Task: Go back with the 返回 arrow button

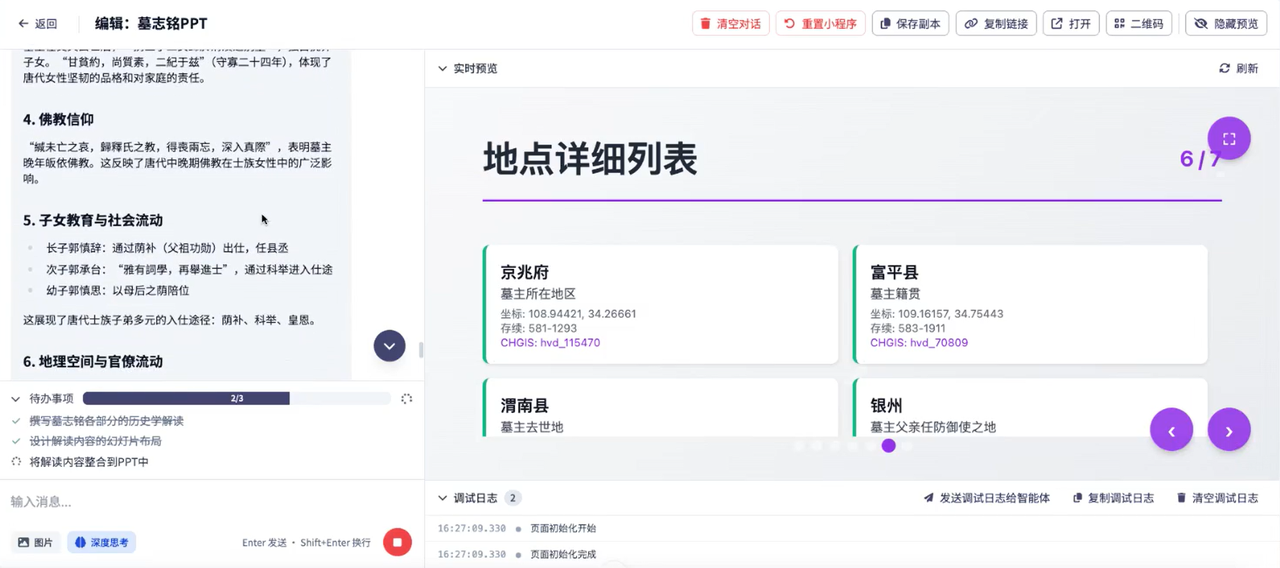Action: [x=38, y=24]
